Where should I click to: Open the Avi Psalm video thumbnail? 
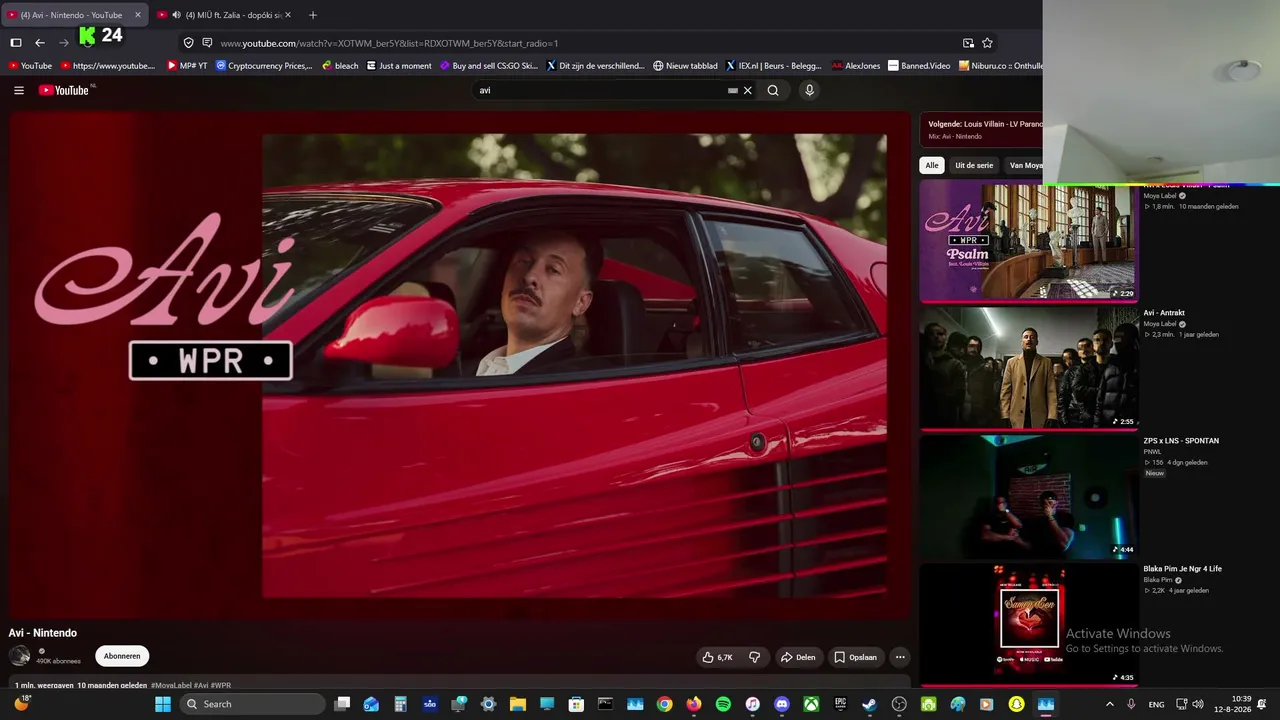[1028, 240]
